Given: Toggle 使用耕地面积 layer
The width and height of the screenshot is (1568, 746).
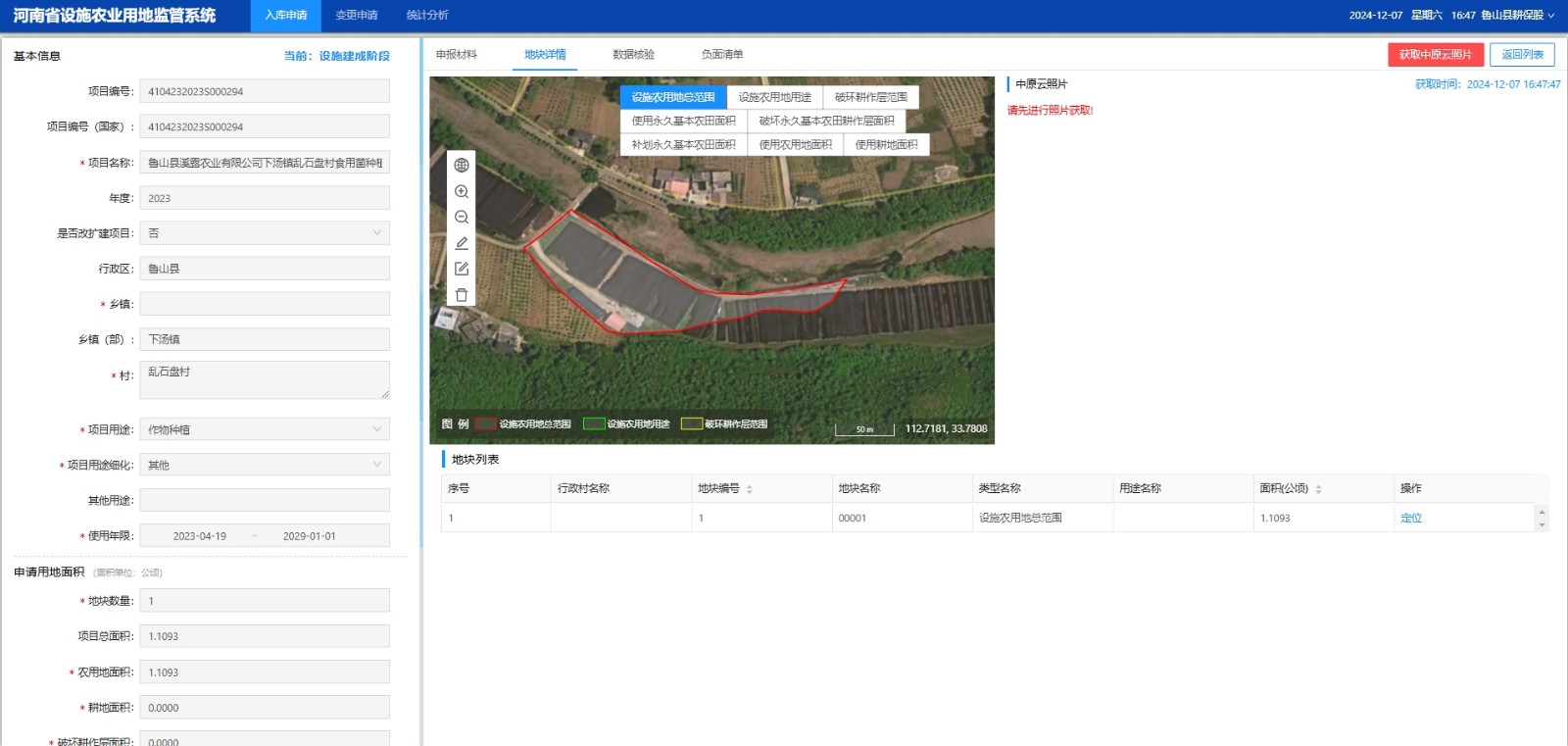Looking at the screenshot, I should (x=887, y=144).
